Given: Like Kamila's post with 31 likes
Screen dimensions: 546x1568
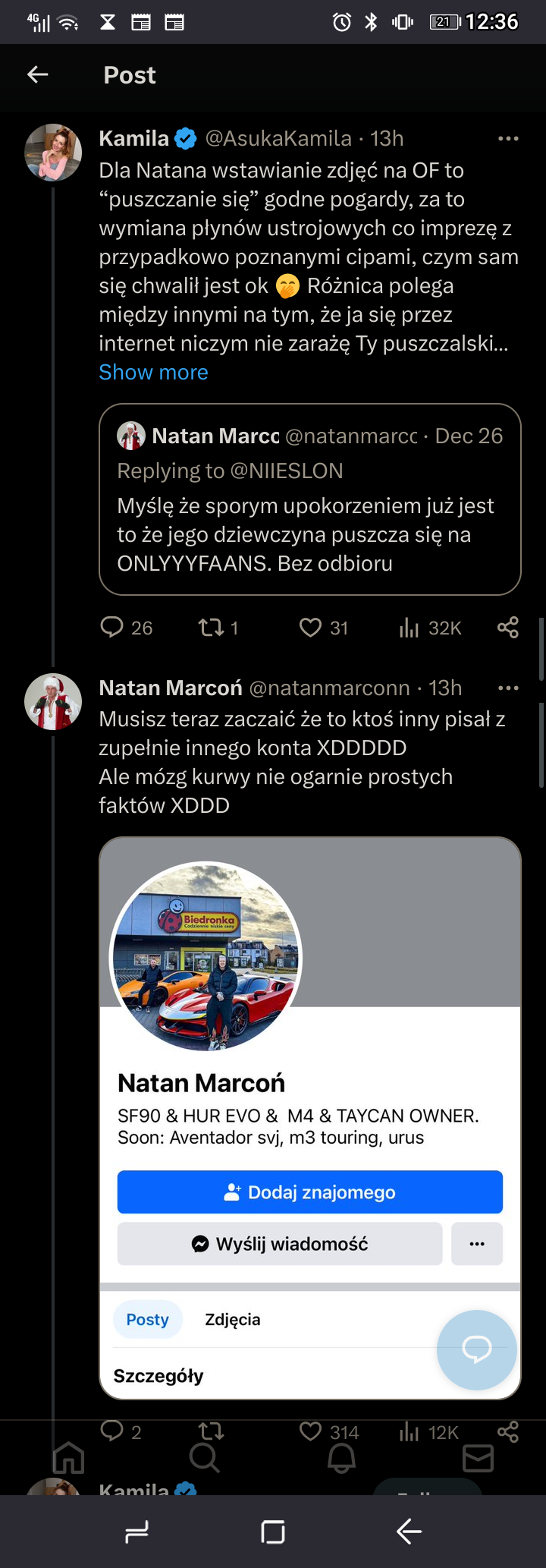Looking at the screenshot, I should tap(311, 628).
